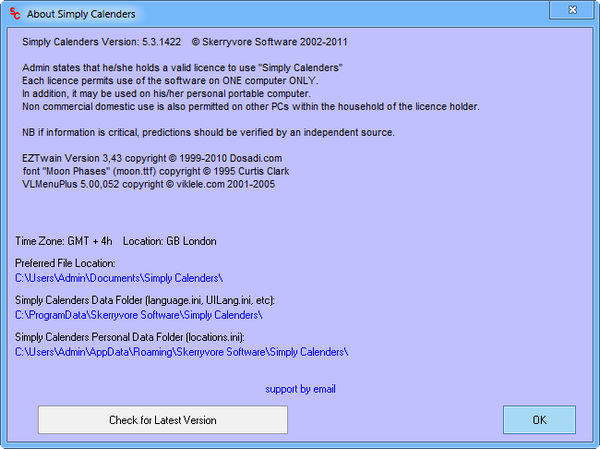
Task: Click the Moon Phases font credit line
Action: (x=152, y=171)
